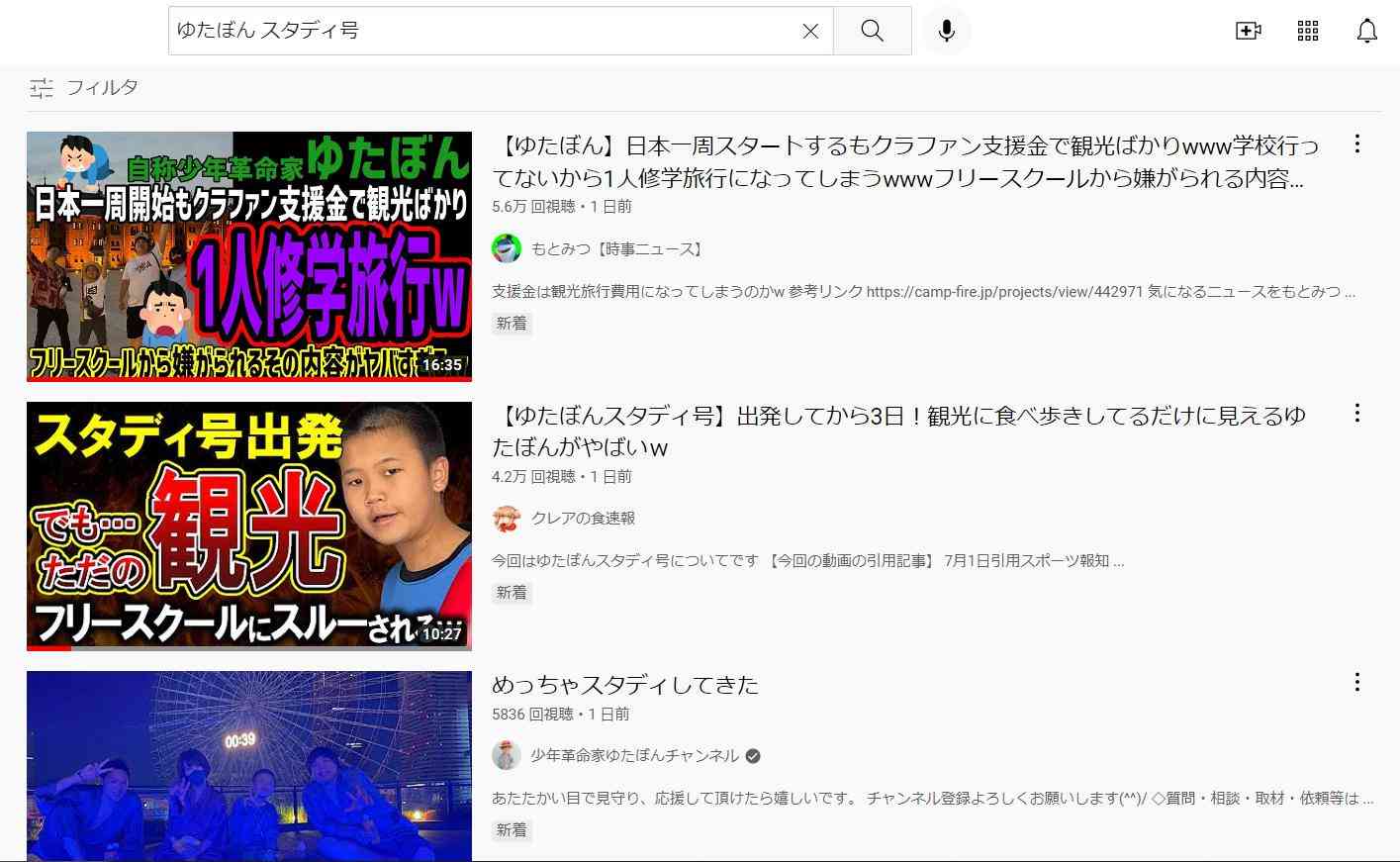Image resolution: width=1400 pixels, height=862 pixels.
Task: Open the フィルタ filter options
Action: tap(84, 88)
